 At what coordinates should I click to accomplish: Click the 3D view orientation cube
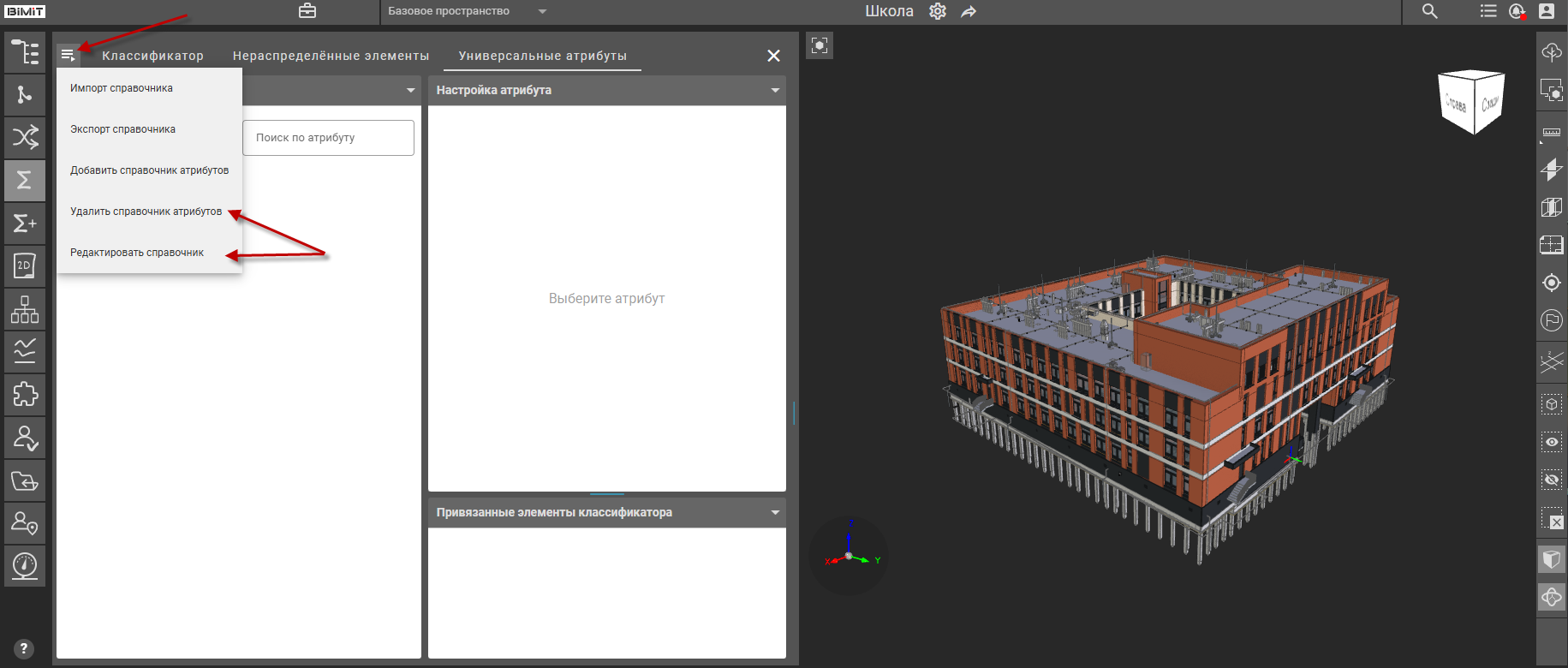(1472, 101)
